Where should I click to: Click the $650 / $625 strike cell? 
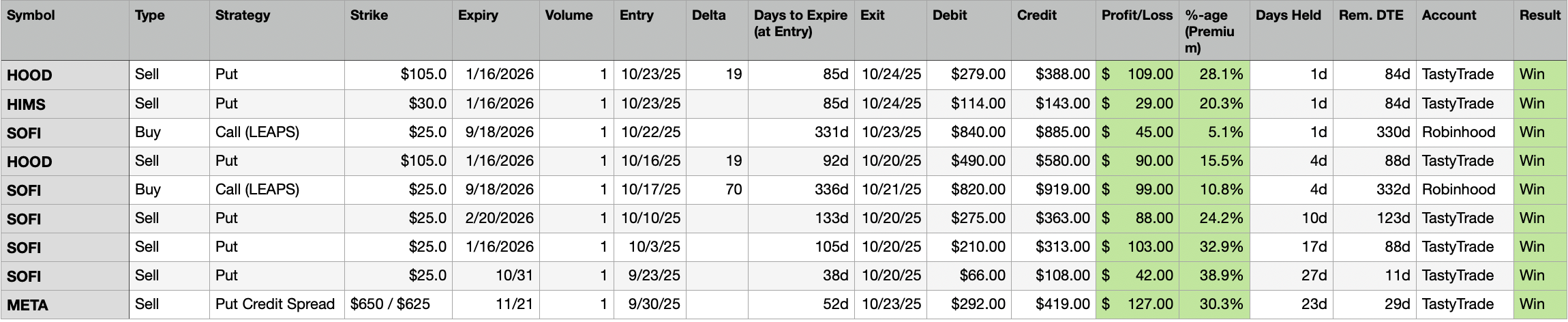pyautogui.click(x=390, y=304)
